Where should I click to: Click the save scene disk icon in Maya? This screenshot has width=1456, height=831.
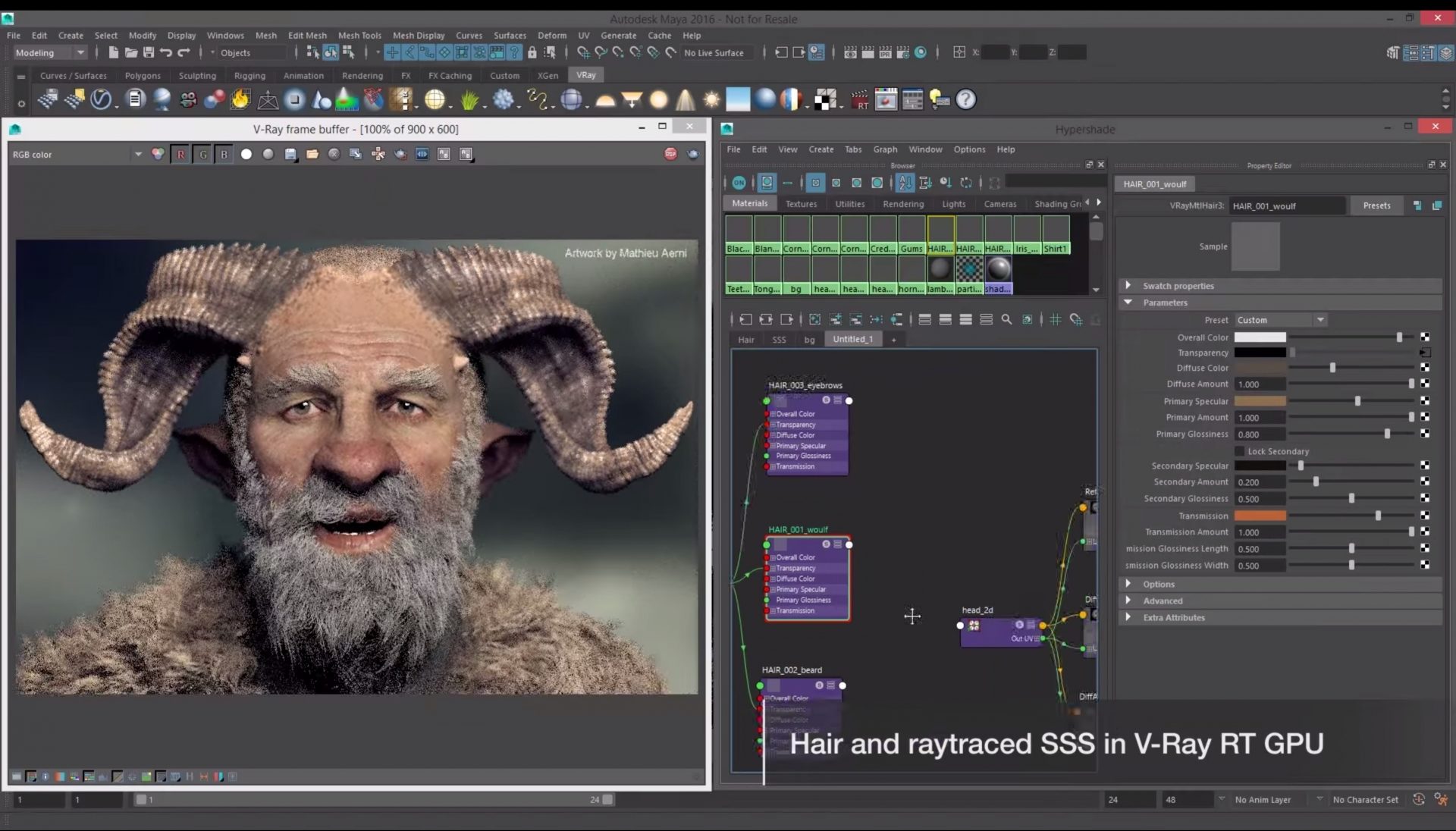click(149, 52)
